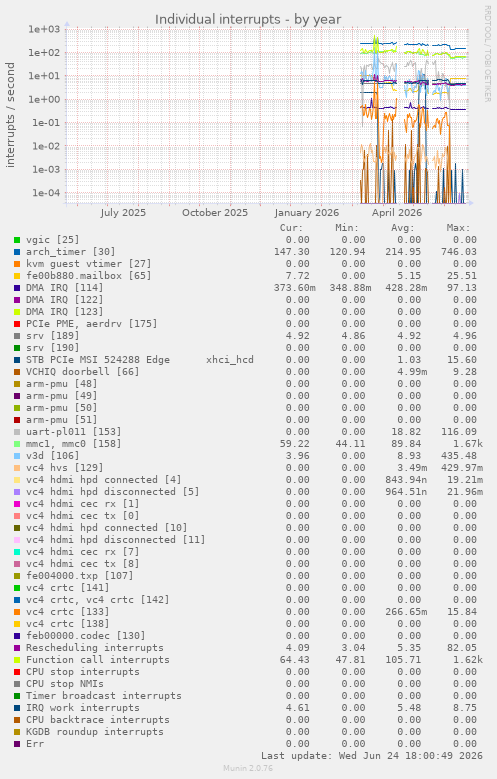
Task: Click the fe00b880.mailbox [65] yellow swatch
Action: click(x=17, y=276)
